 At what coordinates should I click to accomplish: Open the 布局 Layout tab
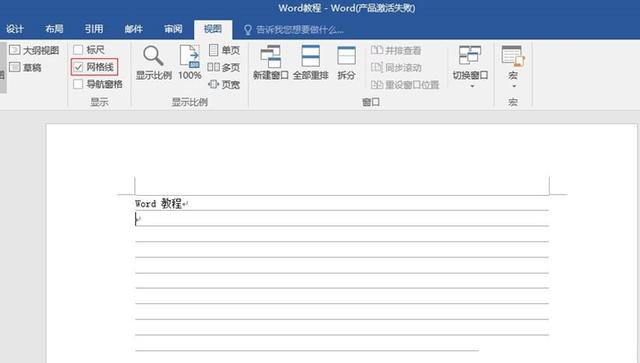point(54,29)
